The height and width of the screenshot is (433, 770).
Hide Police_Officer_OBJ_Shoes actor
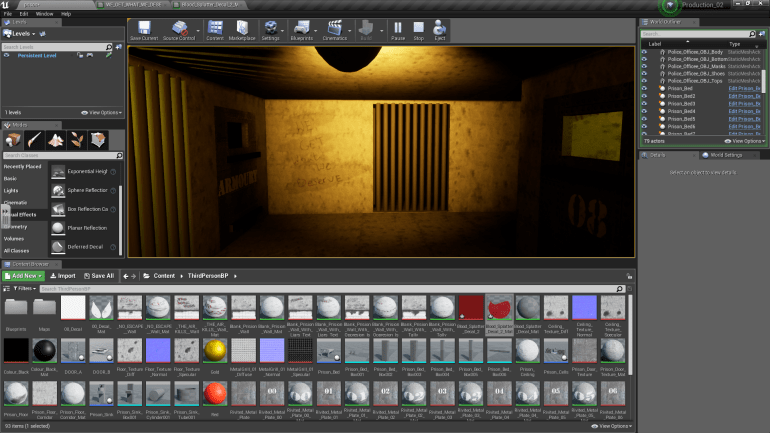pos(644,74)
